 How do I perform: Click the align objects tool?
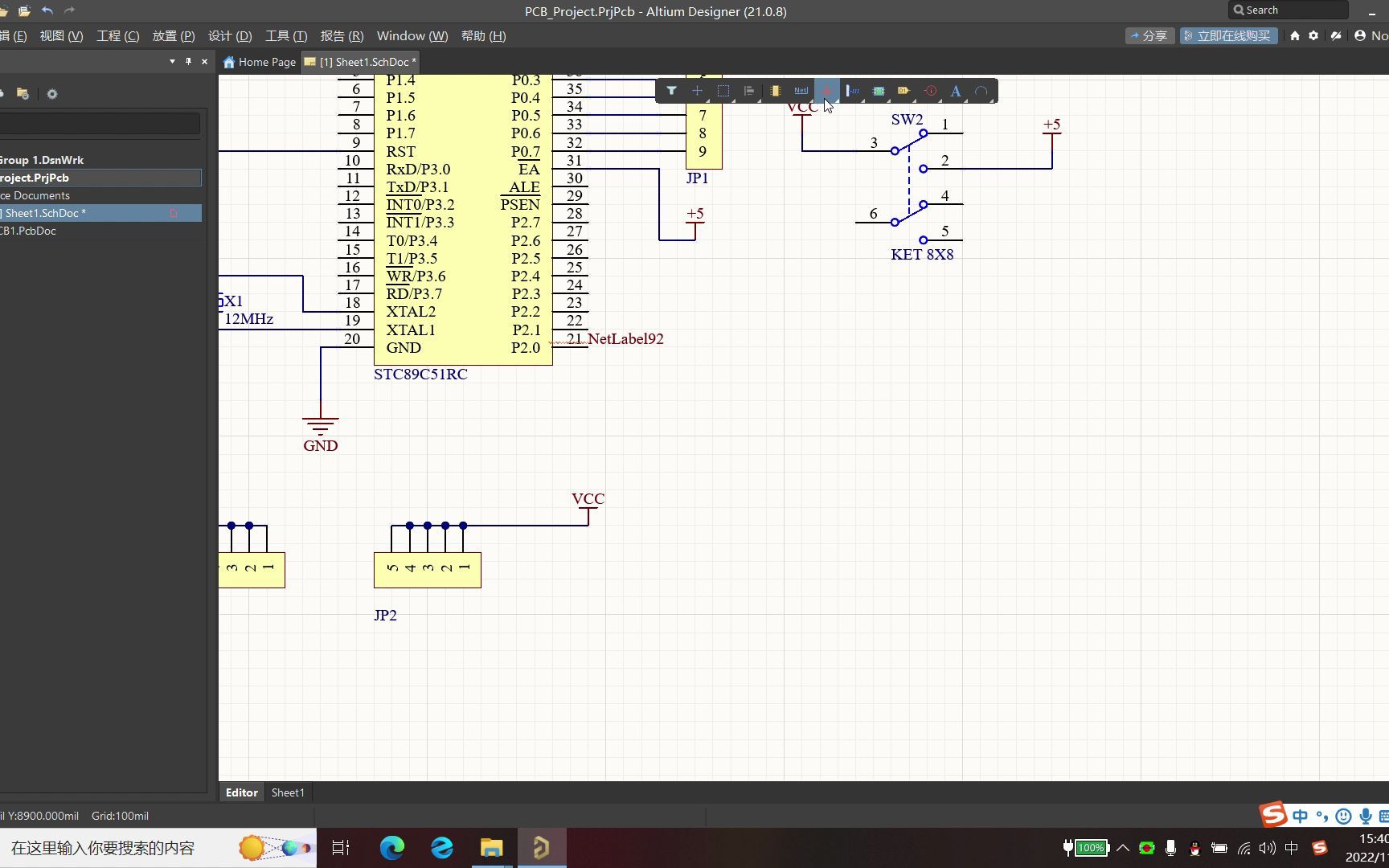tap(748, 91)
